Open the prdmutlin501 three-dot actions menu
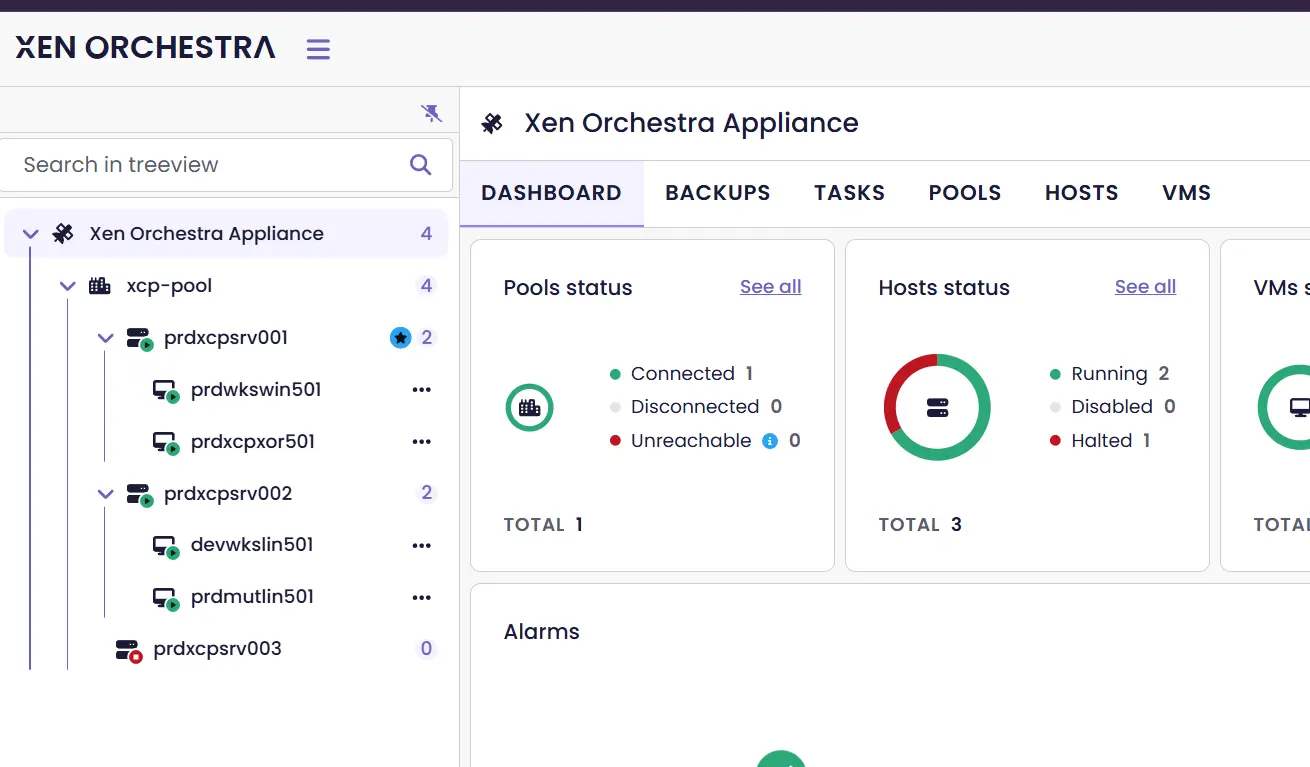Screen dimensions: 1310x767 click(421, 597)
